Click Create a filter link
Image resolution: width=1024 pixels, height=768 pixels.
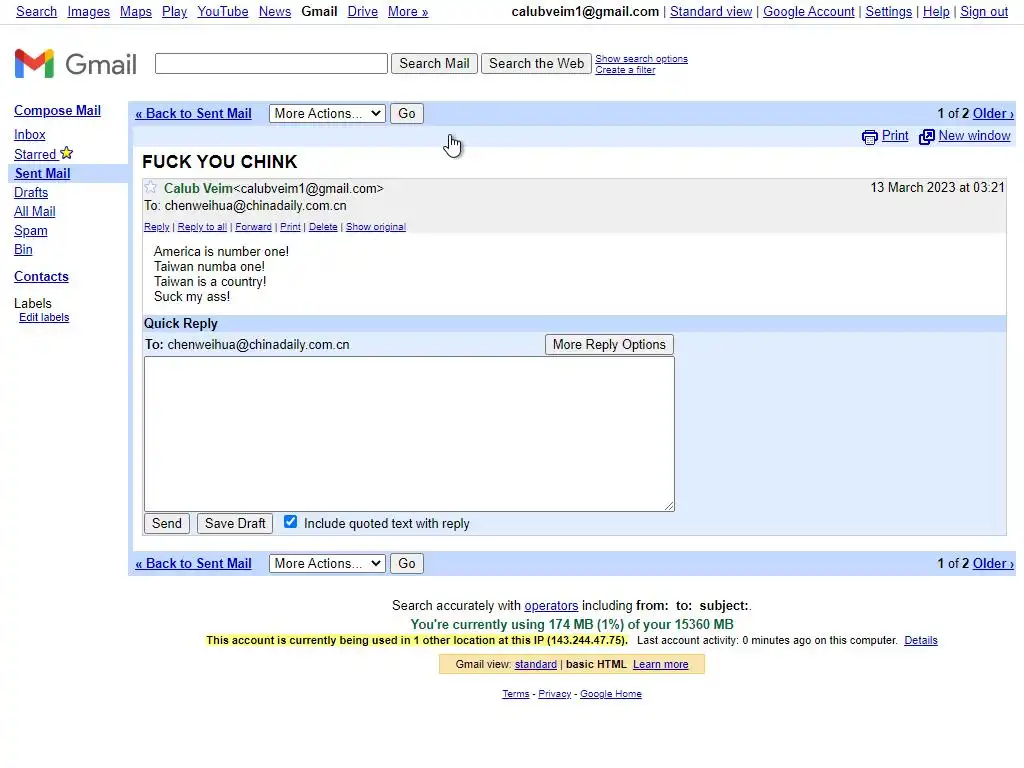[625, 70]
